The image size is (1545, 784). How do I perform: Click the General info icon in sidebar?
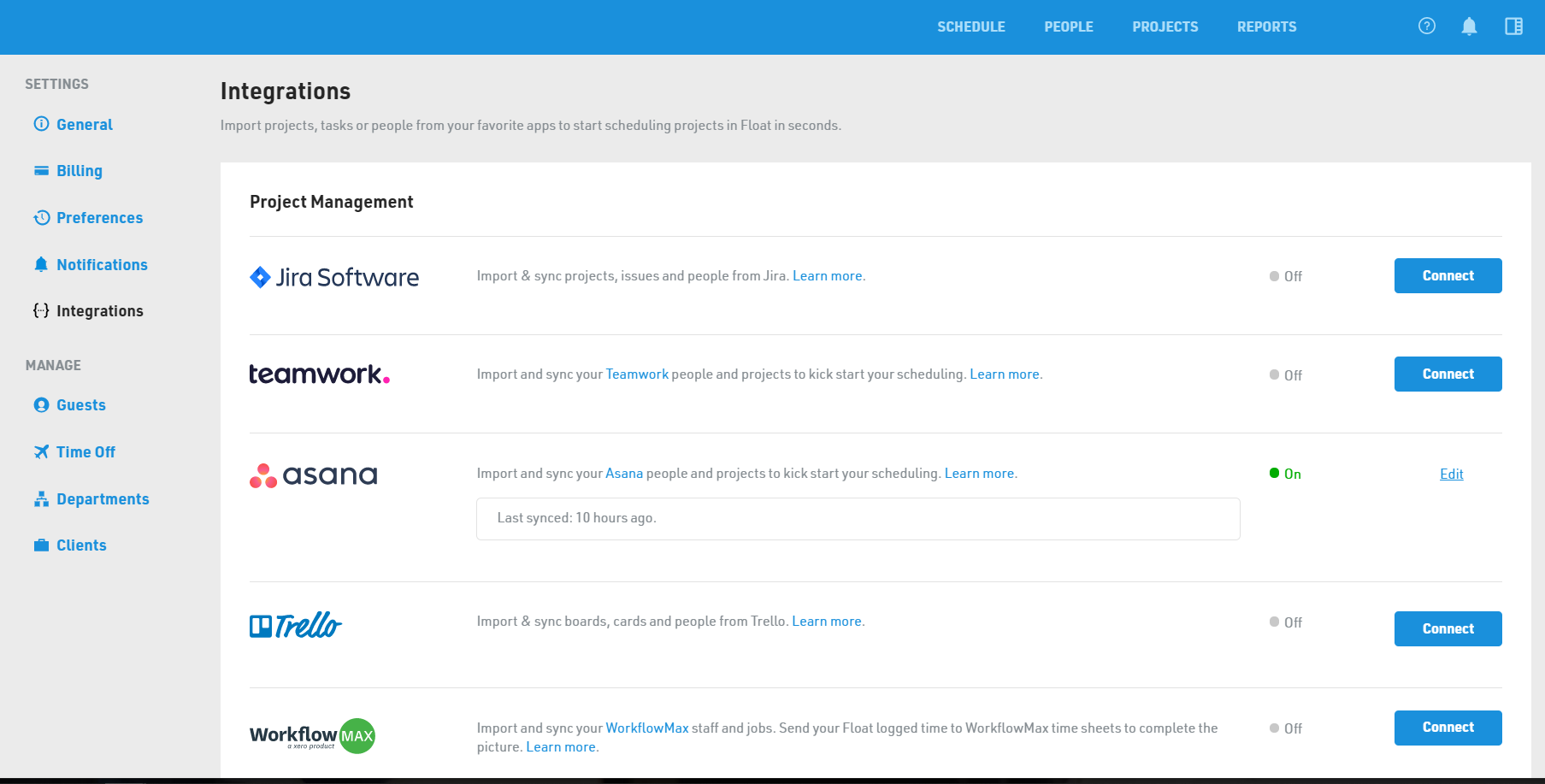pyautogui.click(x=41, y=124)
